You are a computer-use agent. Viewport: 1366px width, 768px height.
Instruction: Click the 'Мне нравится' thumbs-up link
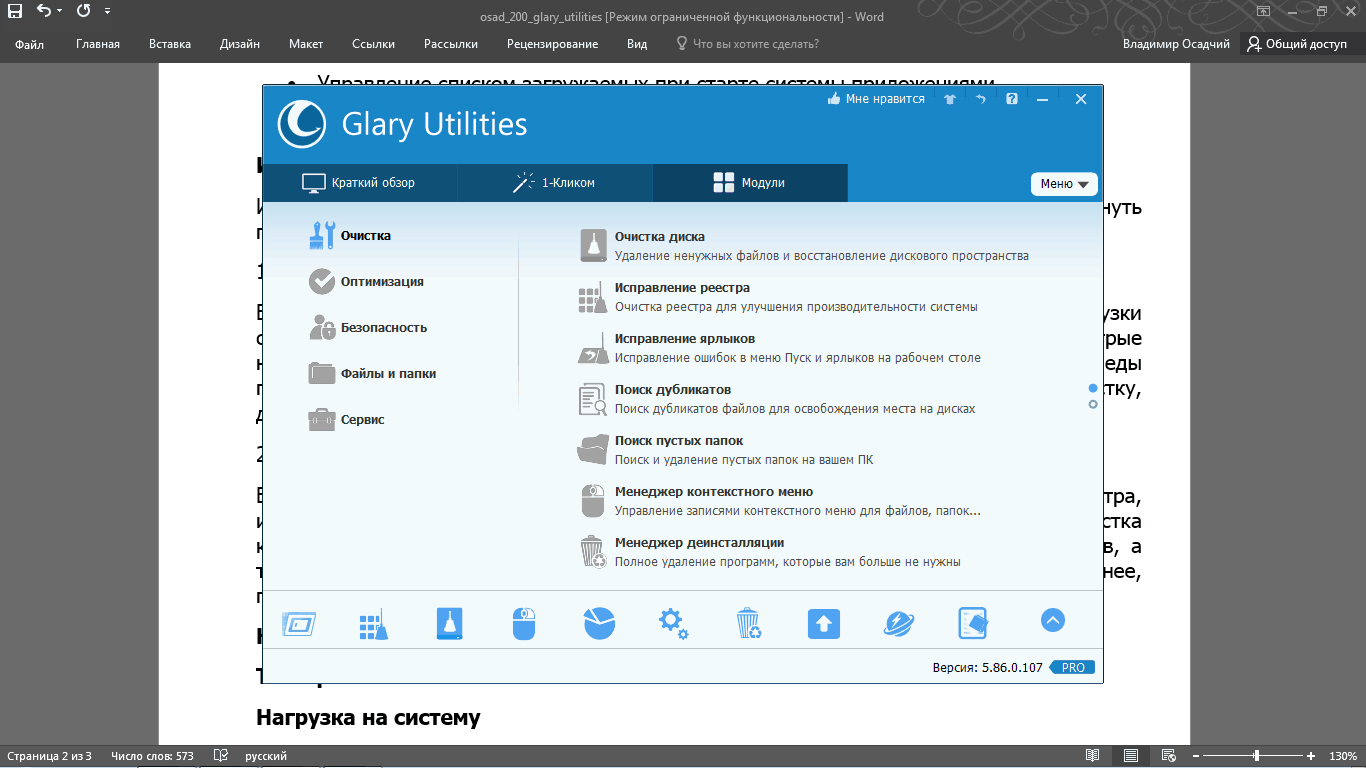876,99
